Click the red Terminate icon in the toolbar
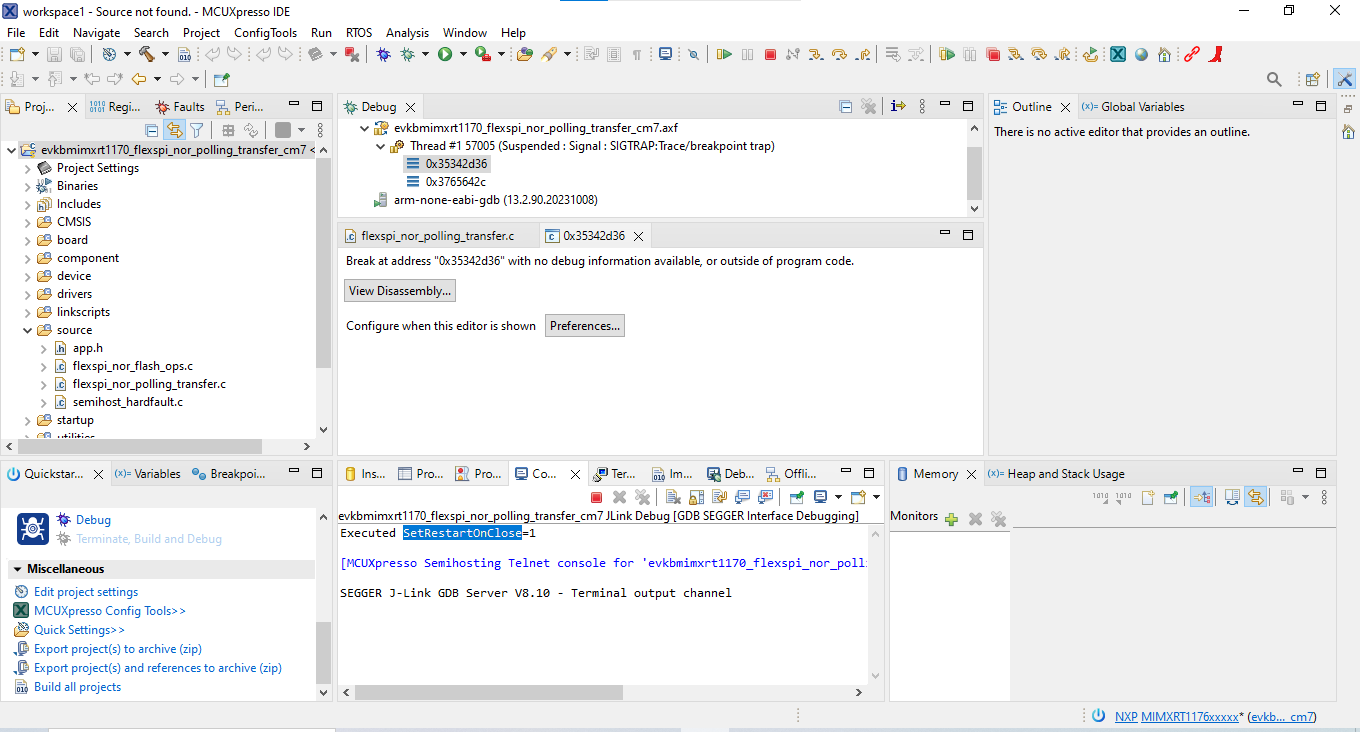 coord(770,55)
